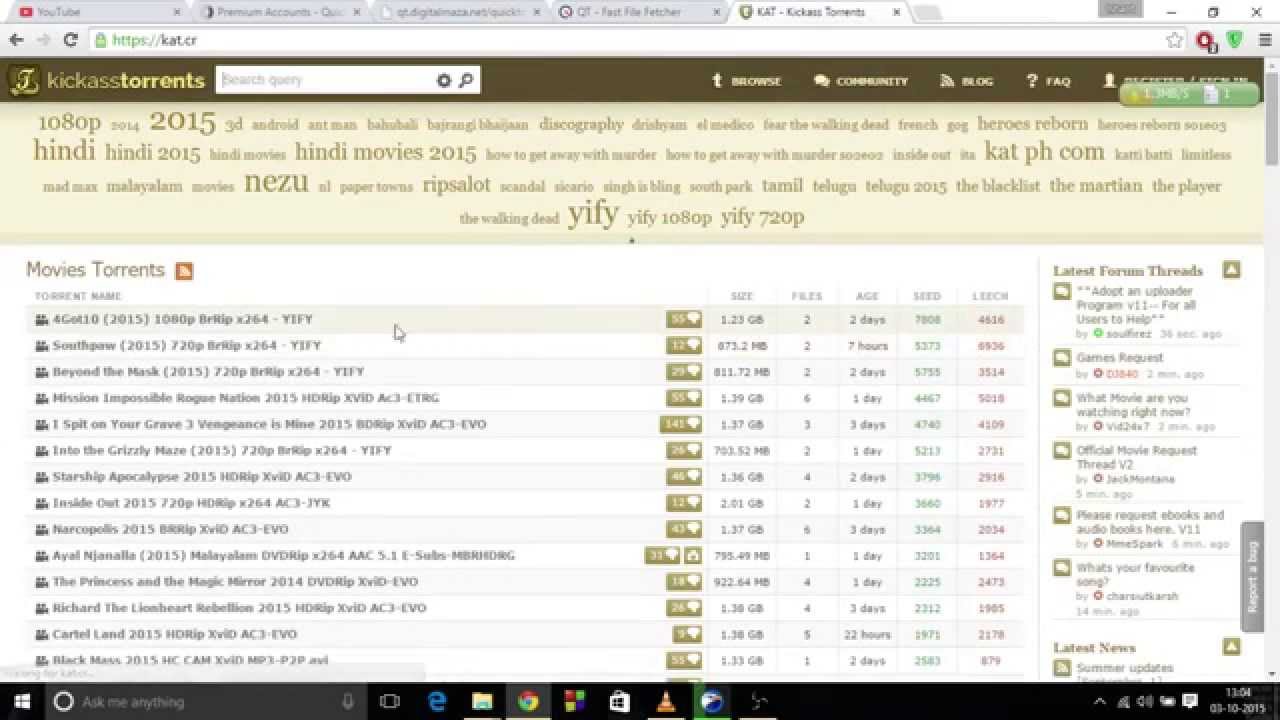
Task: Sort torrents by SEED column
Action: click(927, 296)
